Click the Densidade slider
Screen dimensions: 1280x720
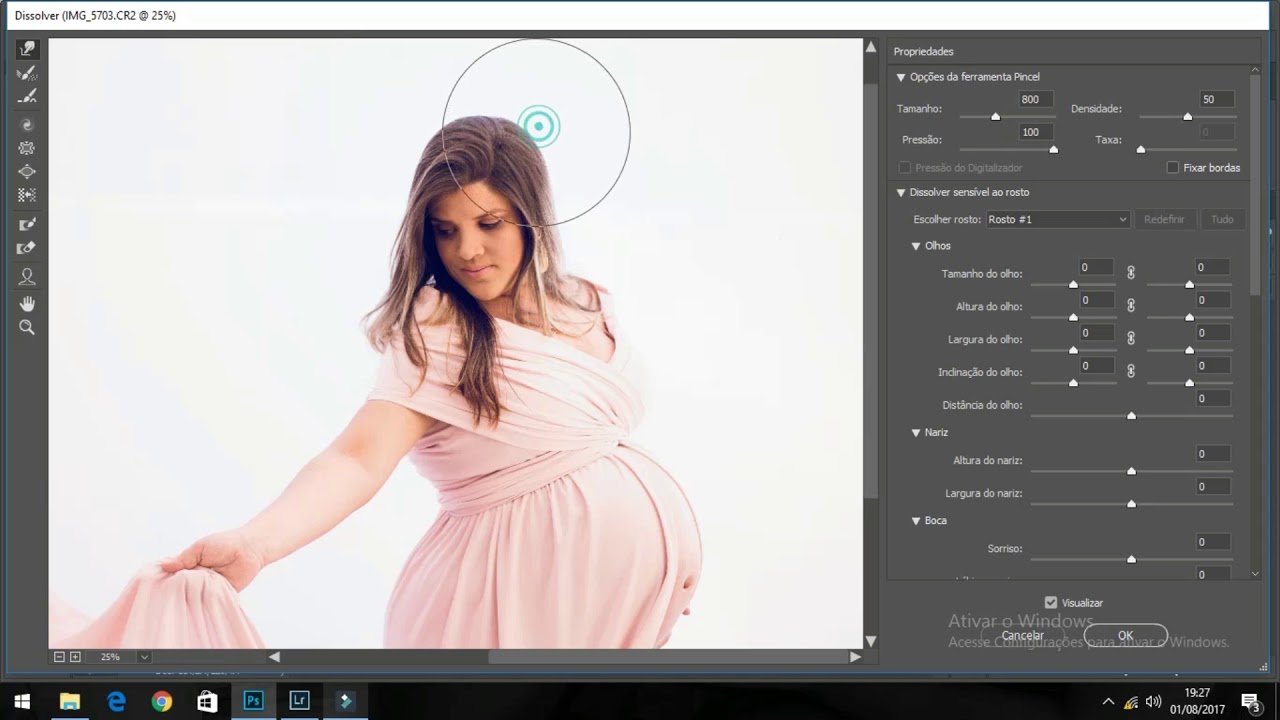tap(1186, 117)
